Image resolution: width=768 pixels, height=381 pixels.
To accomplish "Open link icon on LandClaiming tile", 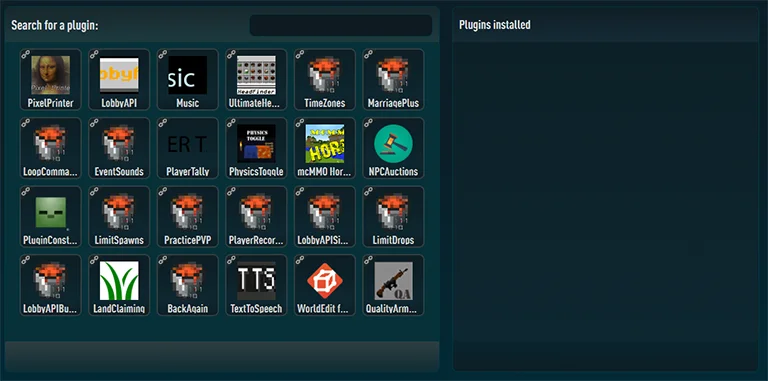I will click(94, 260).
